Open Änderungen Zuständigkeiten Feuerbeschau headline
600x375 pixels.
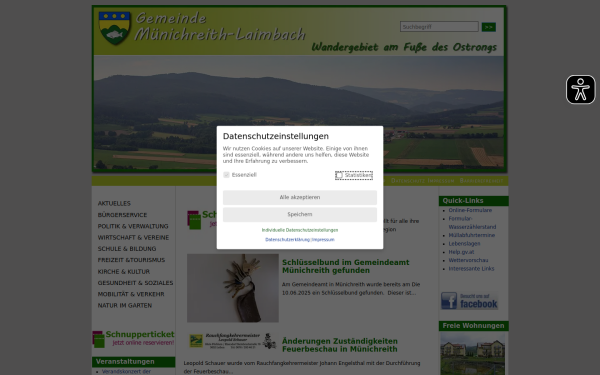coord(339,345)
